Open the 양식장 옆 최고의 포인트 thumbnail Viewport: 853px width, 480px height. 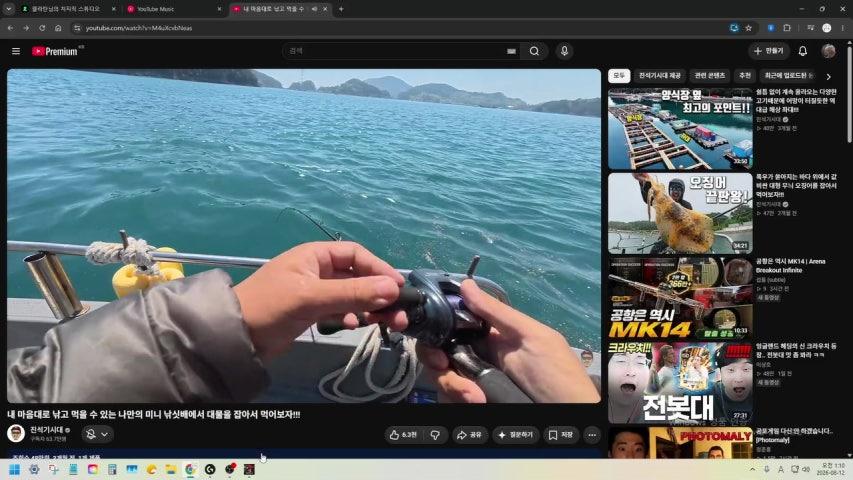pos(680,129)
